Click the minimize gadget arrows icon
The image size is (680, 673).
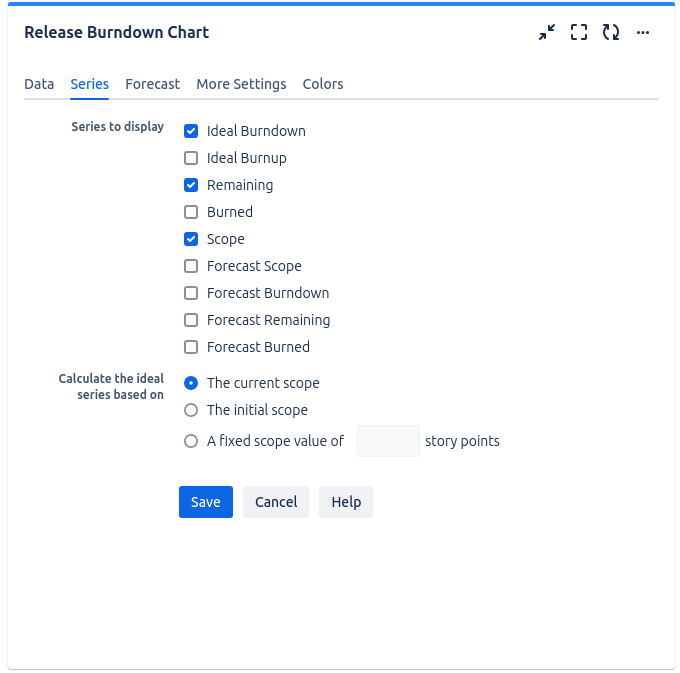click(546, 32)
